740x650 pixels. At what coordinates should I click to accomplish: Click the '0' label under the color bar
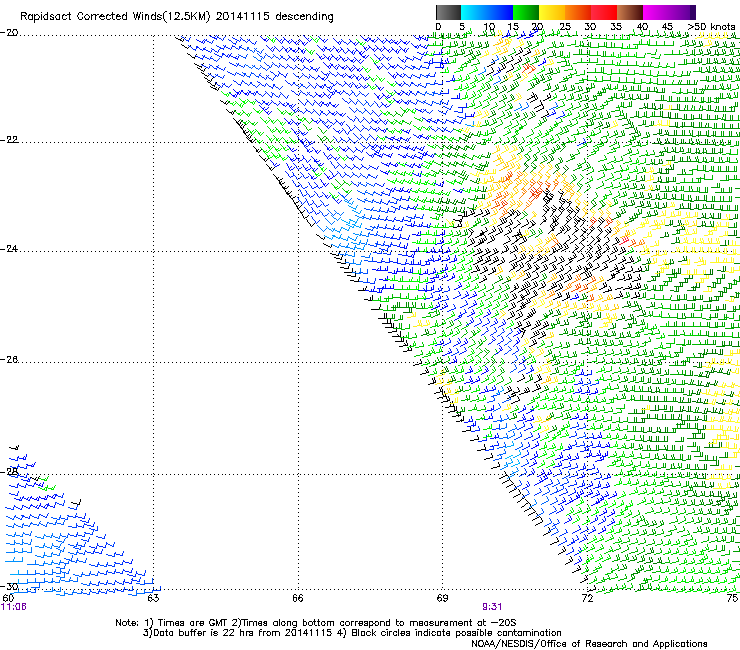[438, 27]
